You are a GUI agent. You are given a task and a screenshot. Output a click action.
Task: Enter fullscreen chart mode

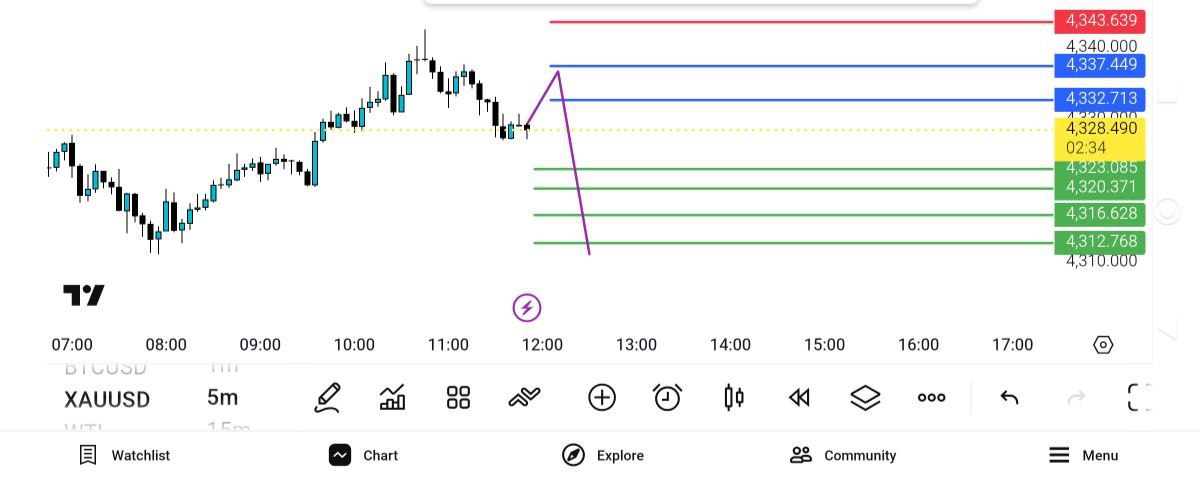click(1139, 398)
